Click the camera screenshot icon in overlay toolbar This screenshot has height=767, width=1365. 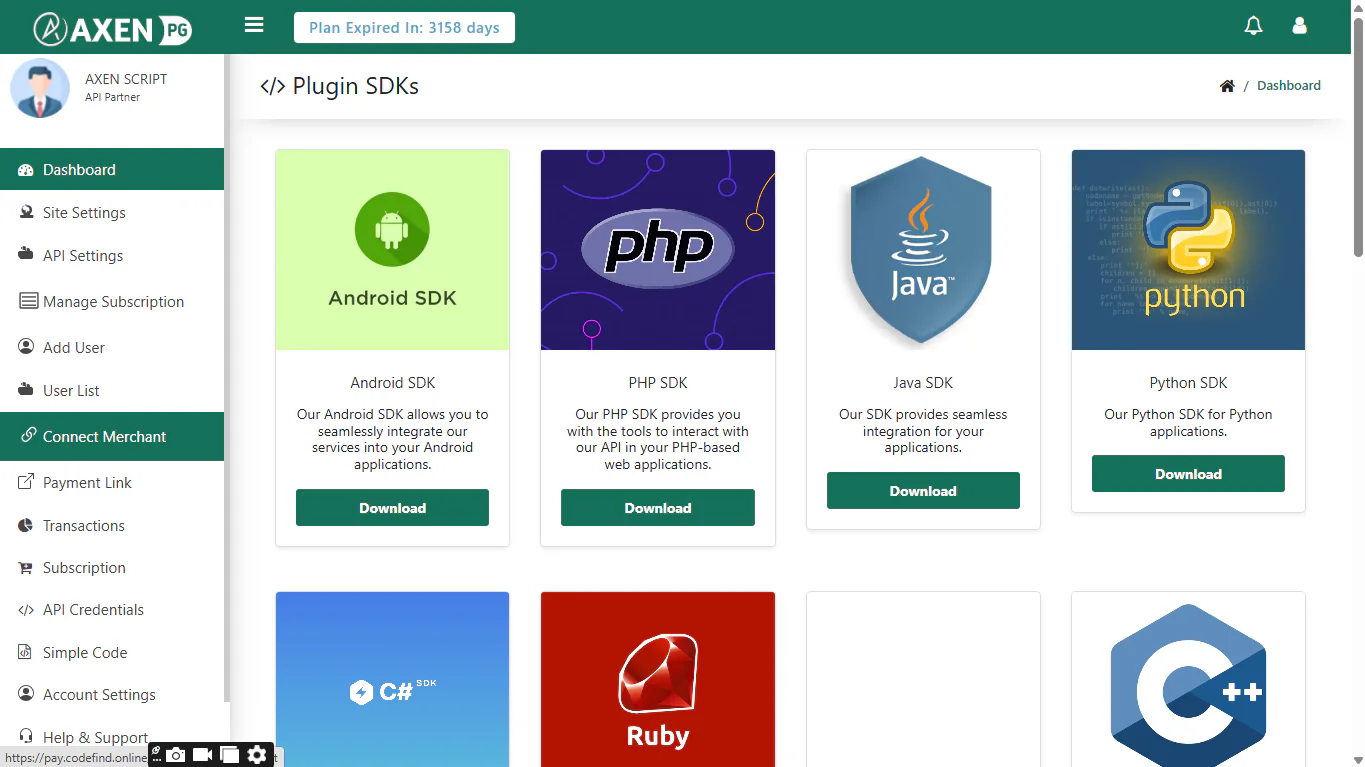[x=175, y=755]
